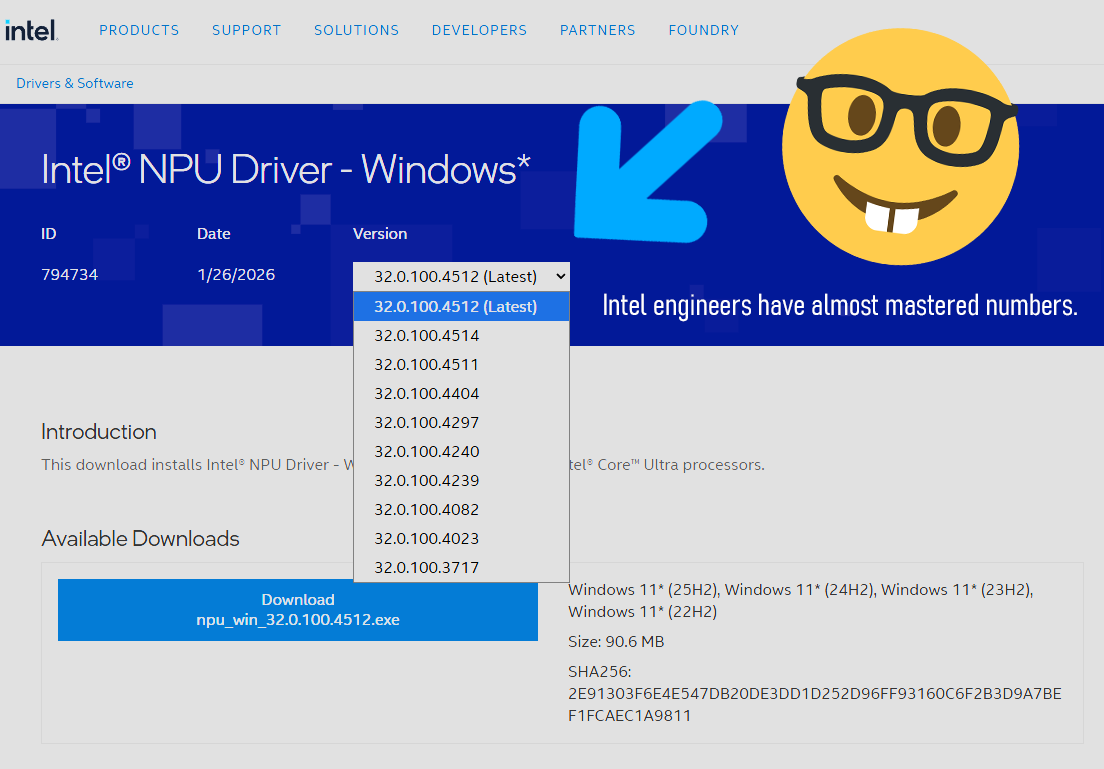Pick version 32.0.100.4404 in dropdown
The height and width of the screenshot is (769, 1104).
pyautogui.click(x=427, y=394)
